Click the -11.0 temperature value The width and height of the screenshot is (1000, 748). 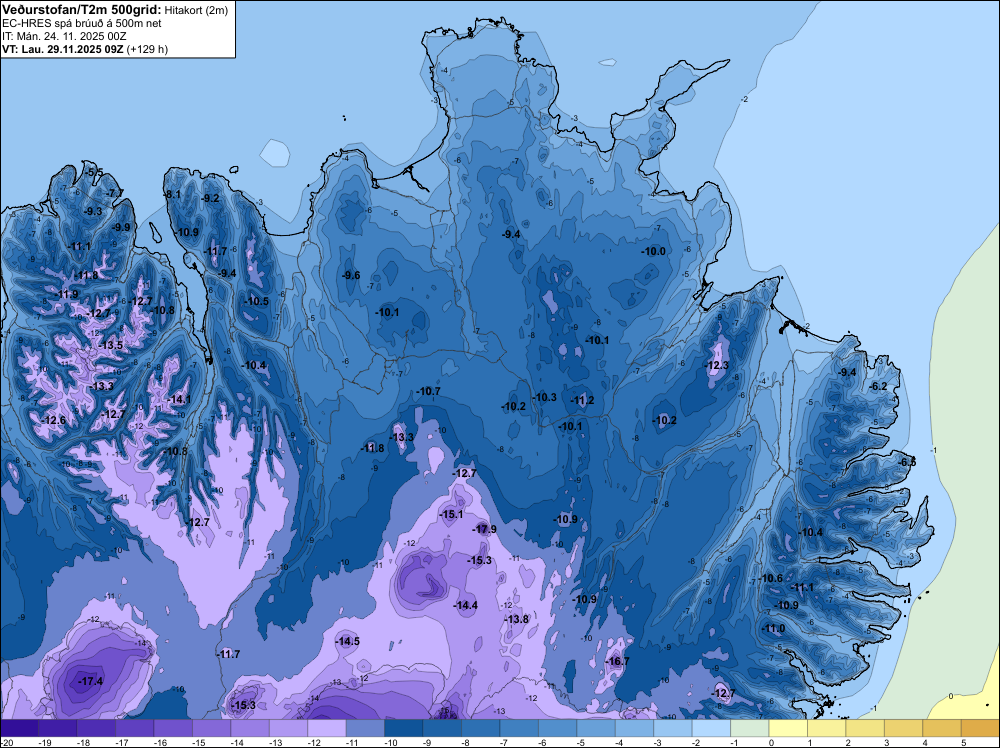coord(774,628)
